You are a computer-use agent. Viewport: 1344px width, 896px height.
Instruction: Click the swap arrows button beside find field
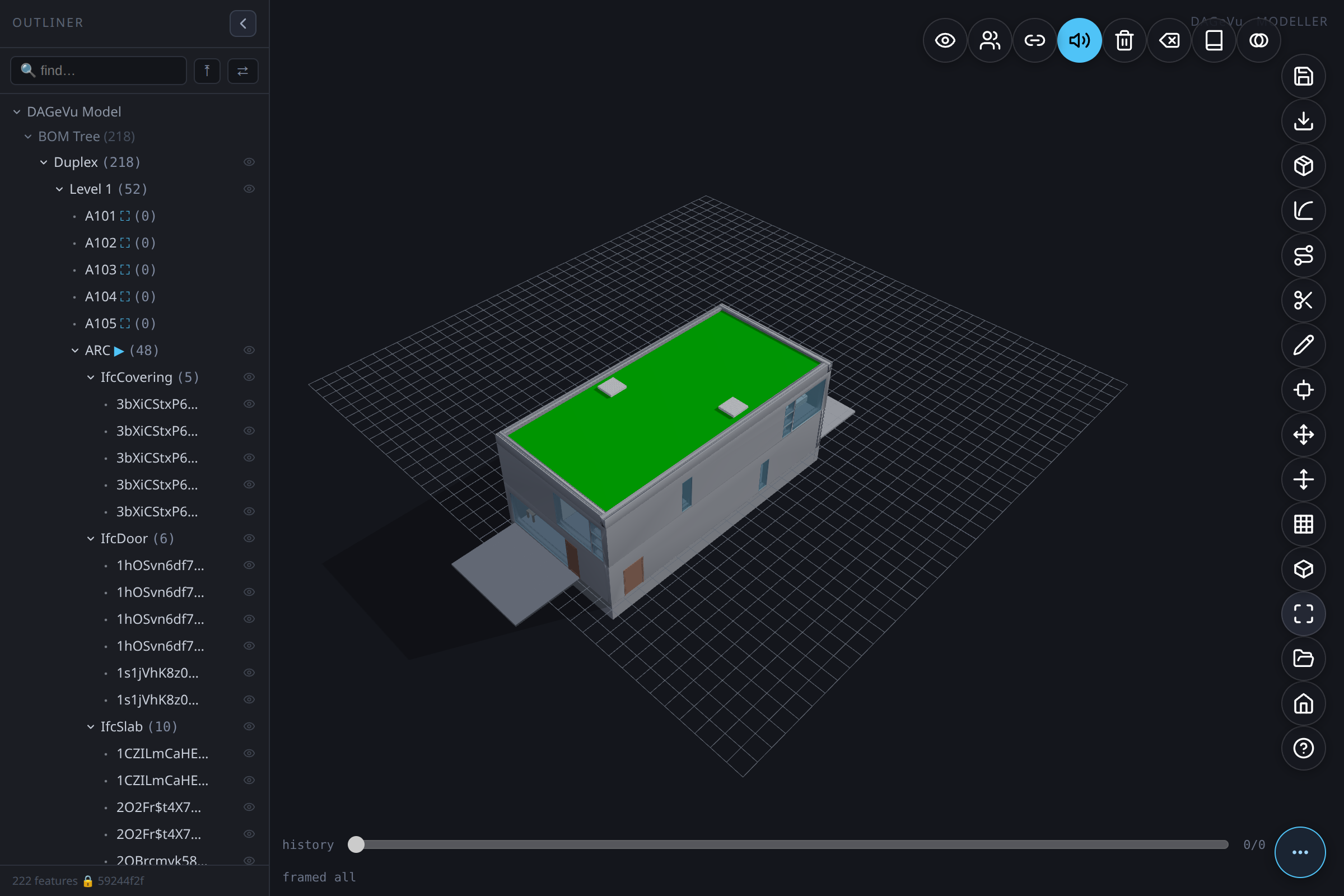(243, 71)
